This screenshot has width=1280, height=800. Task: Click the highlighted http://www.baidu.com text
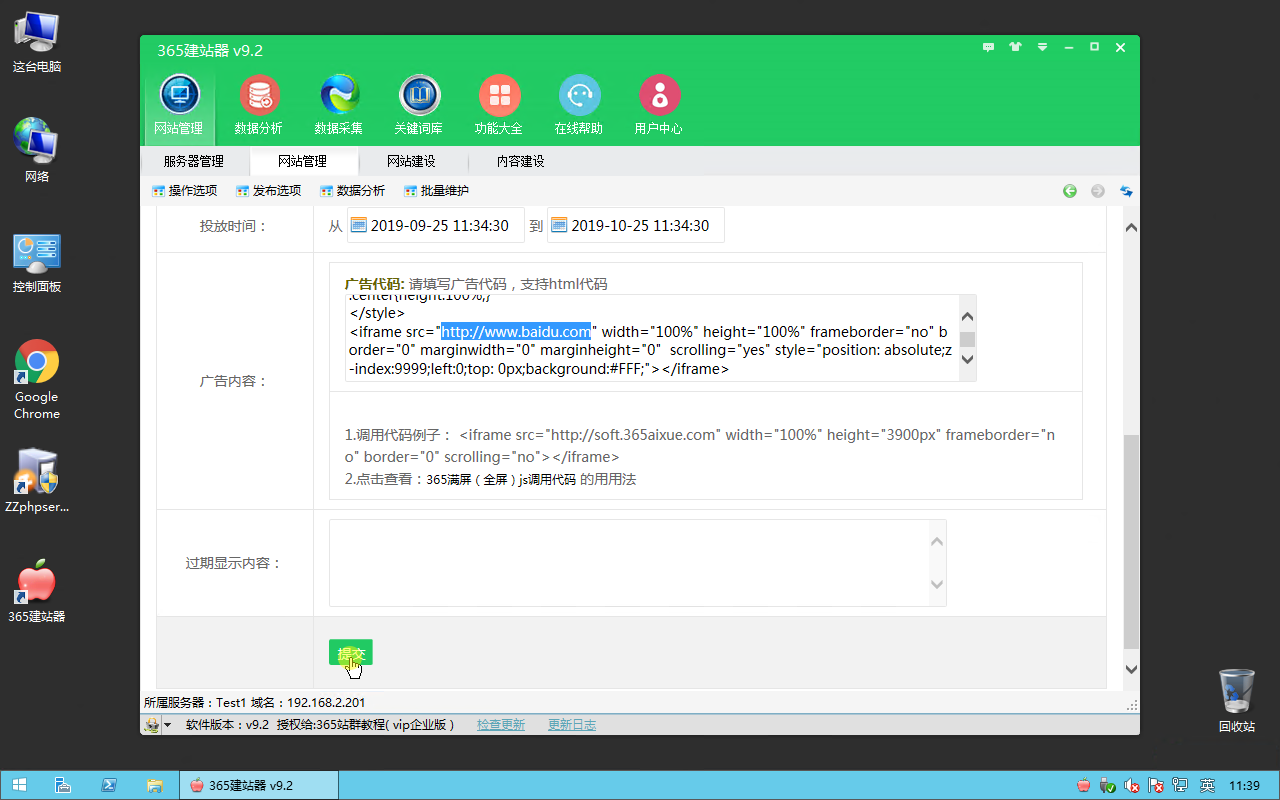point(517,331)
